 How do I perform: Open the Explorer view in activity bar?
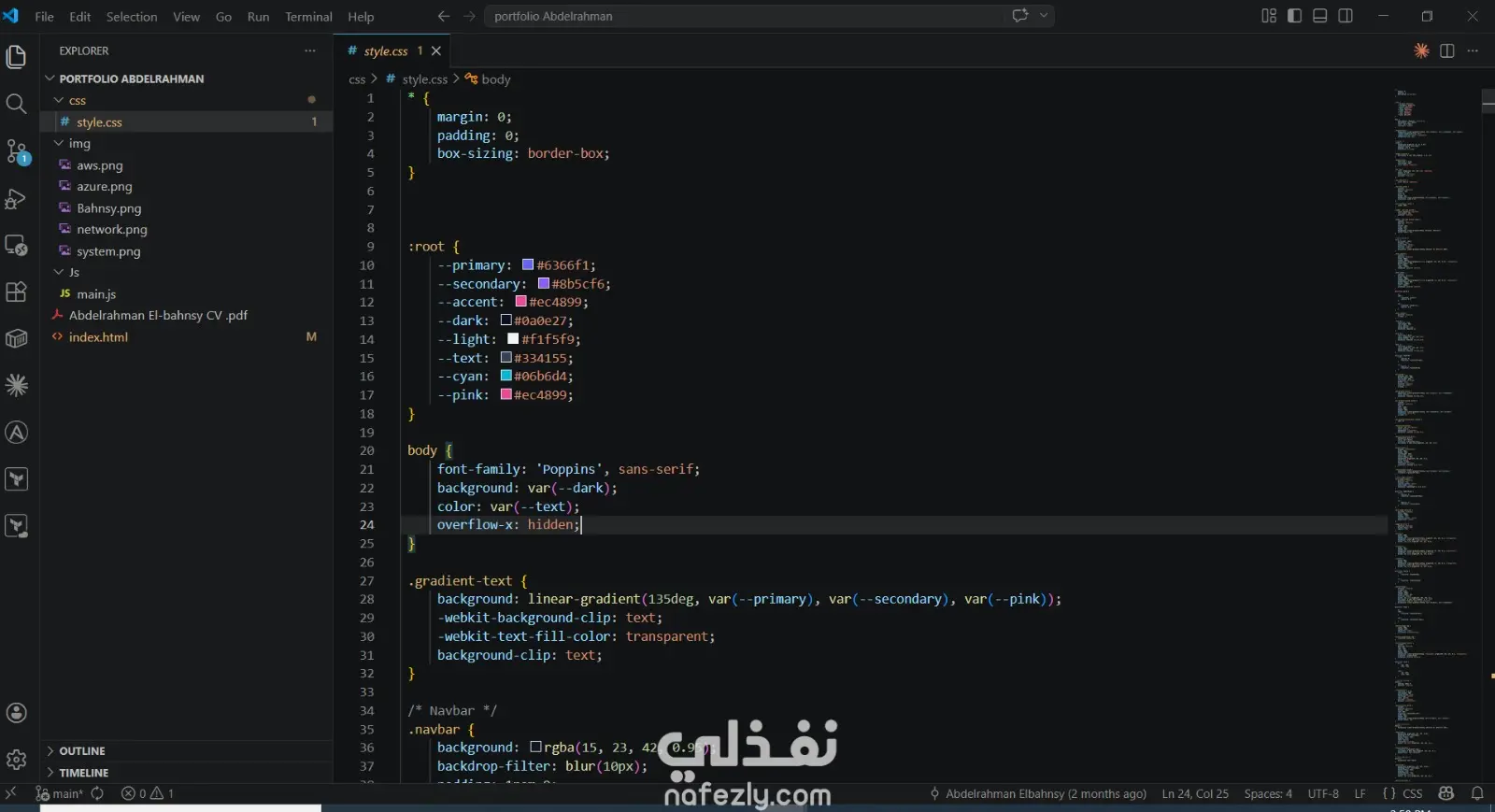coord(16,57)
